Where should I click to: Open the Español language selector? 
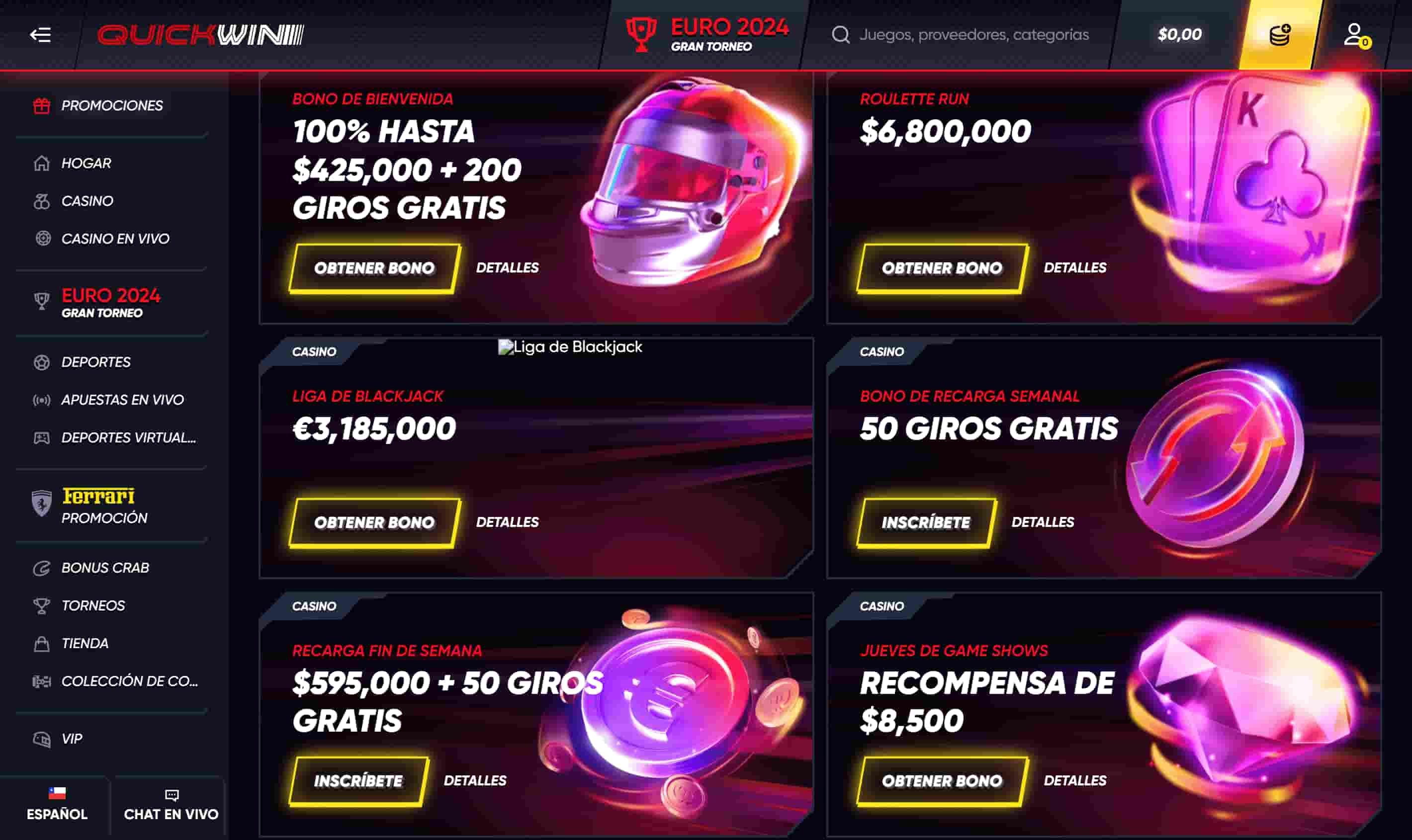pos(57,804)
